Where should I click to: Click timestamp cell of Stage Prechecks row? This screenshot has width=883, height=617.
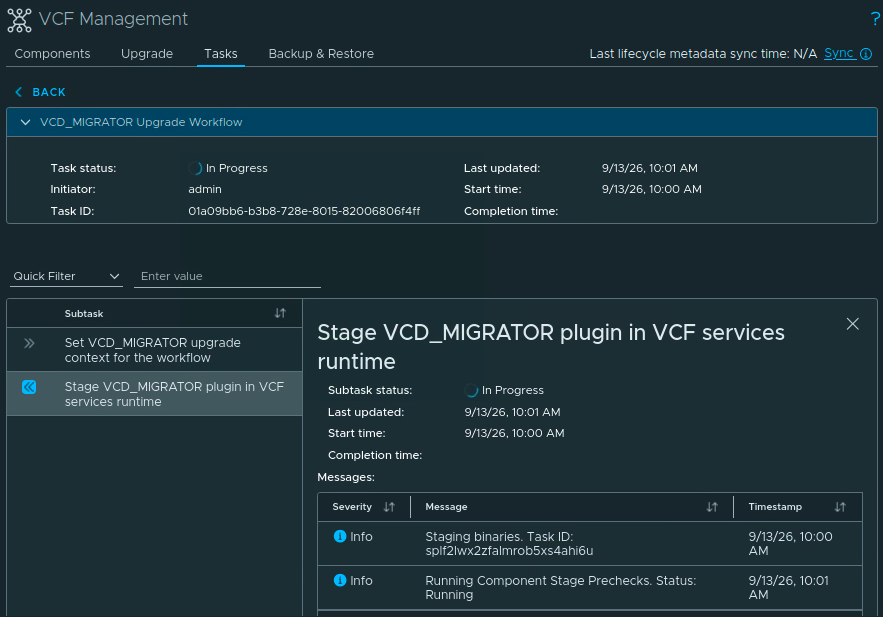point(788,587)
